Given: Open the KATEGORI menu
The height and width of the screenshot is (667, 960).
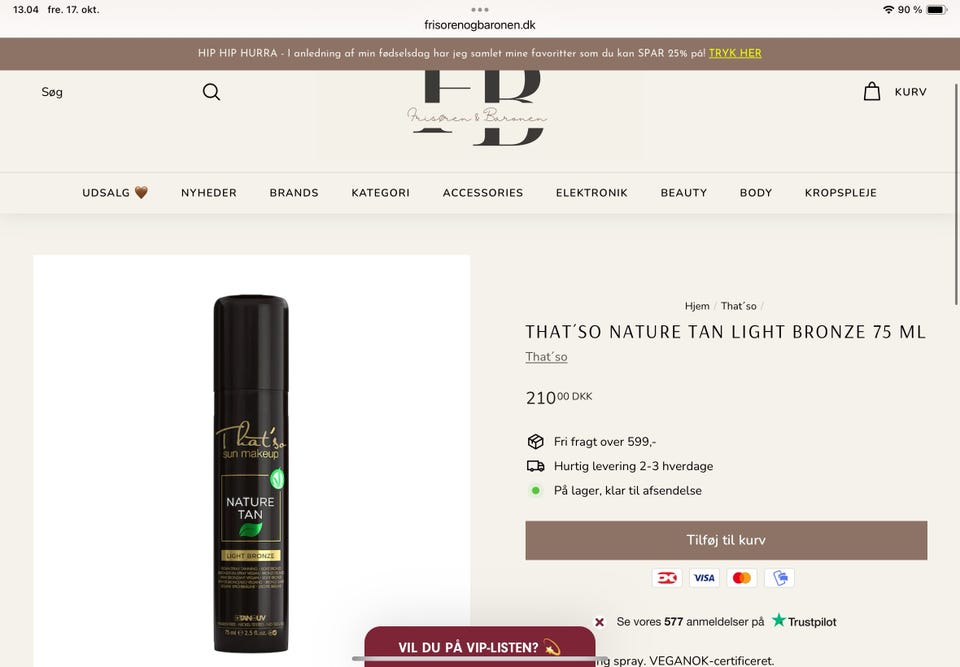Looking at the screenshot, I should coord(380,192).
